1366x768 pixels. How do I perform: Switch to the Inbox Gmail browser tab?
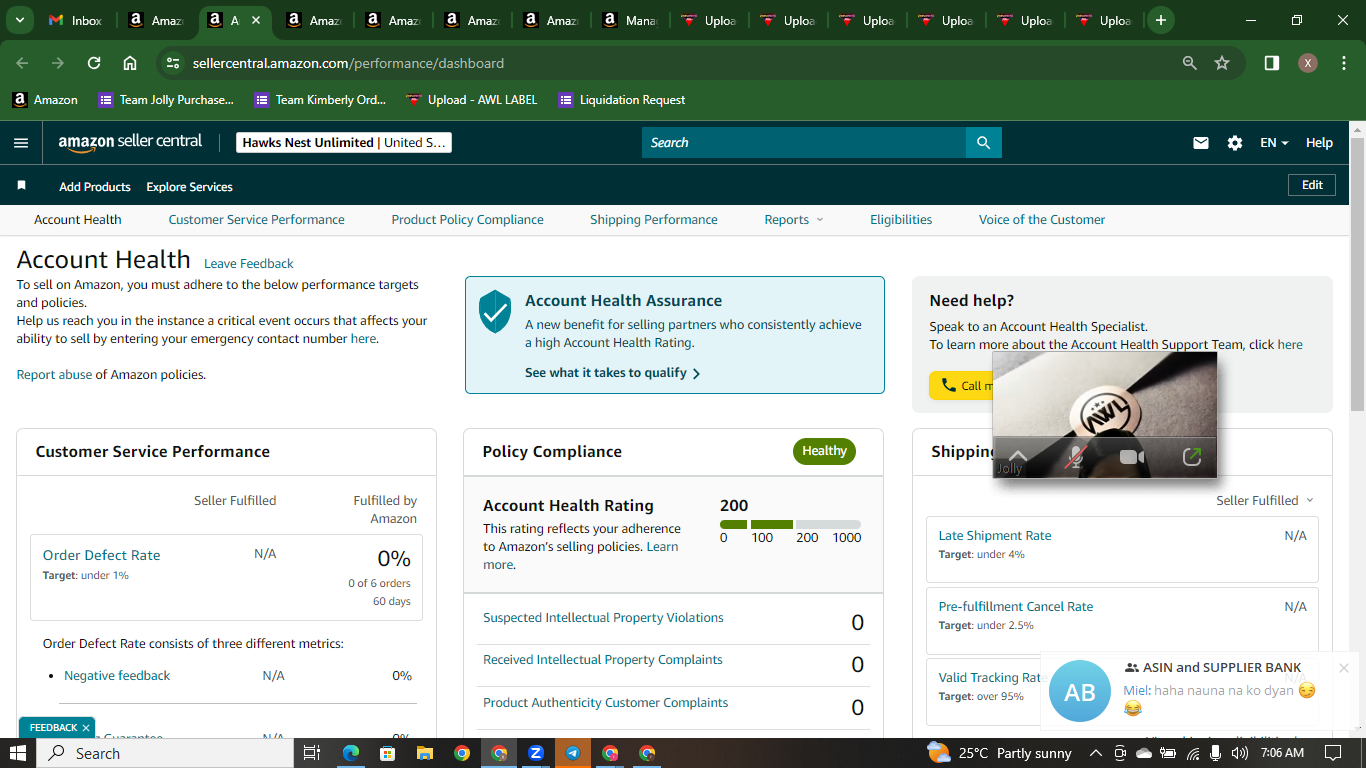coord(76,20)
